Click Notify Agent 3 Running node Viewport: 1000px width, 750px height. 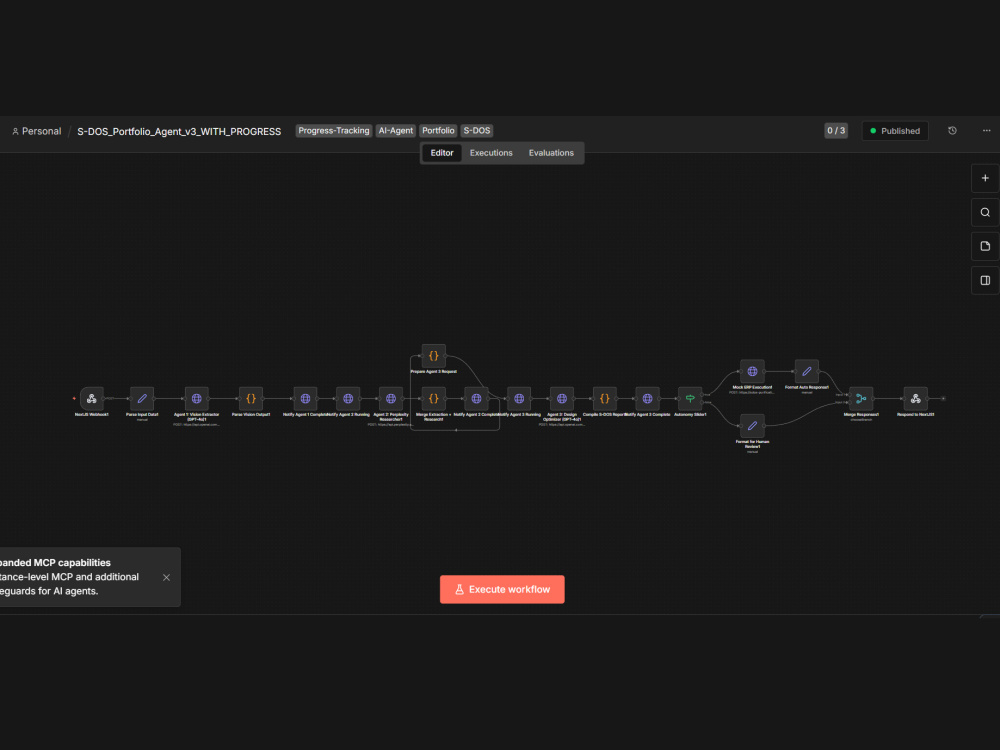pos(519,399)
